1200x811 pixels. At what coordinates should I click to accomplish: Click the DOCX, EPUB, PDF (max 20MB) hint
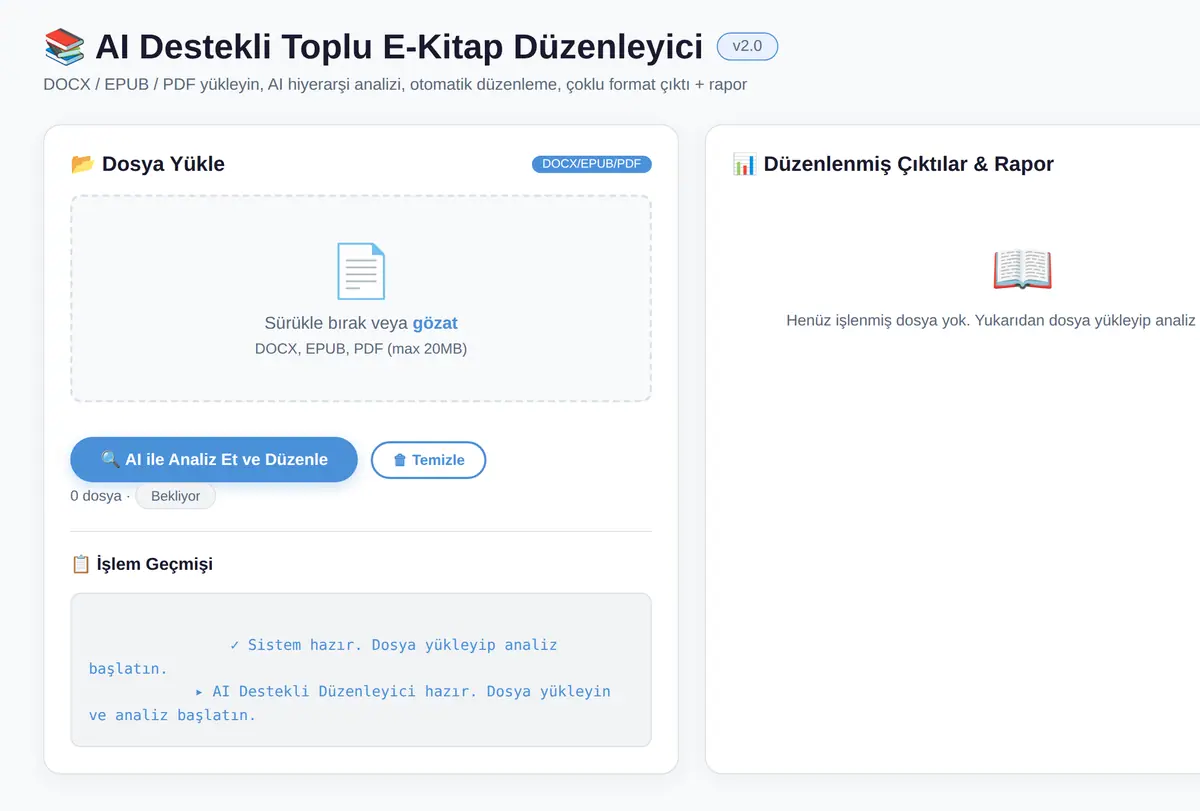(x=361, y=349)
